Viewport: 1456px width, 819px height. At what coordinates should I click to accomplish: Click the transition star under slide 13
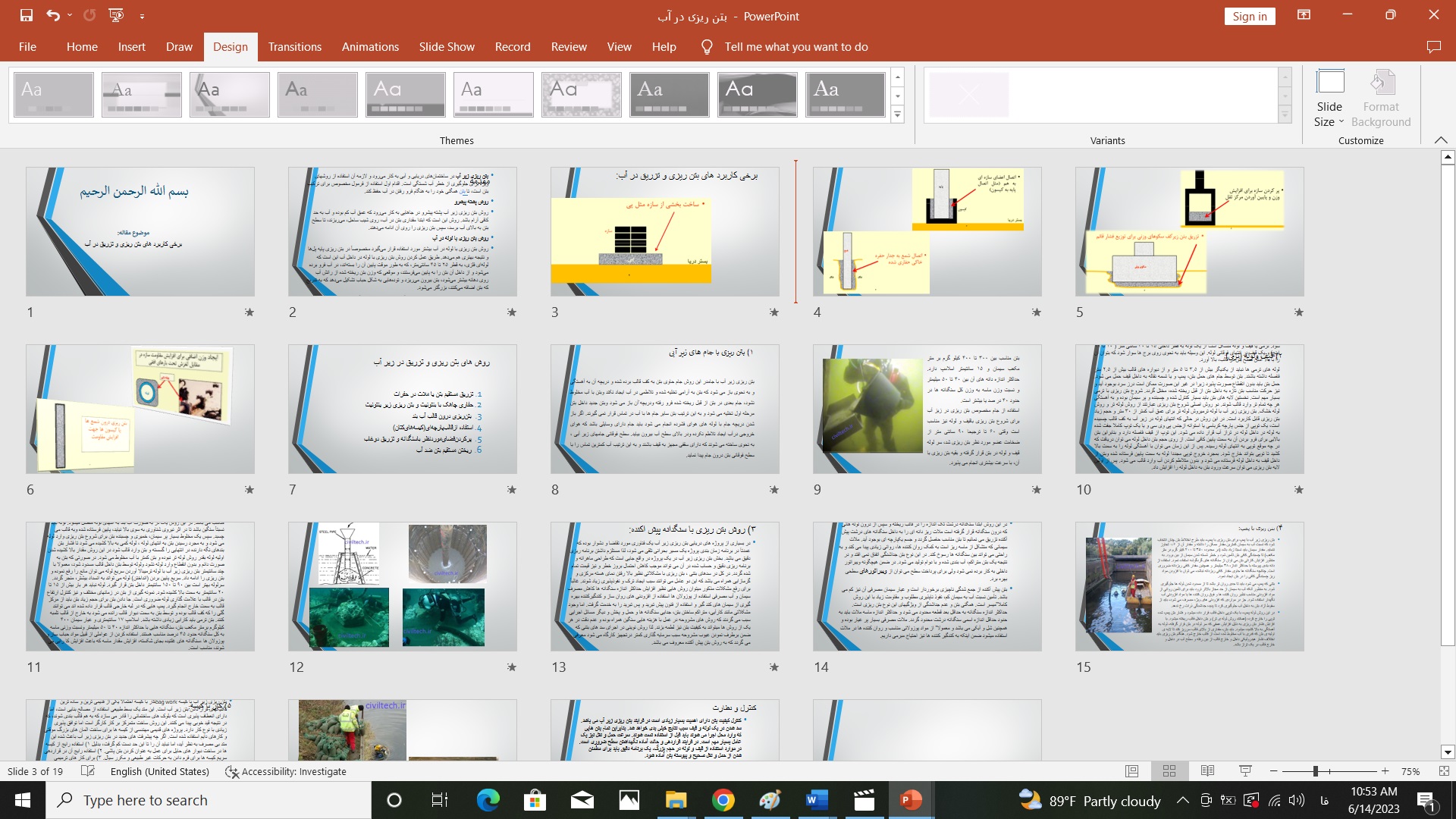773,667
